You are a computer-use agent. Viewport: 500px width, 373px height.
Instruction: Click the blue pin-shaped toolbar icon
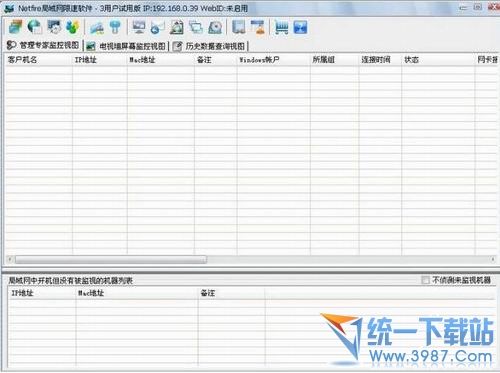click(115, 27)
